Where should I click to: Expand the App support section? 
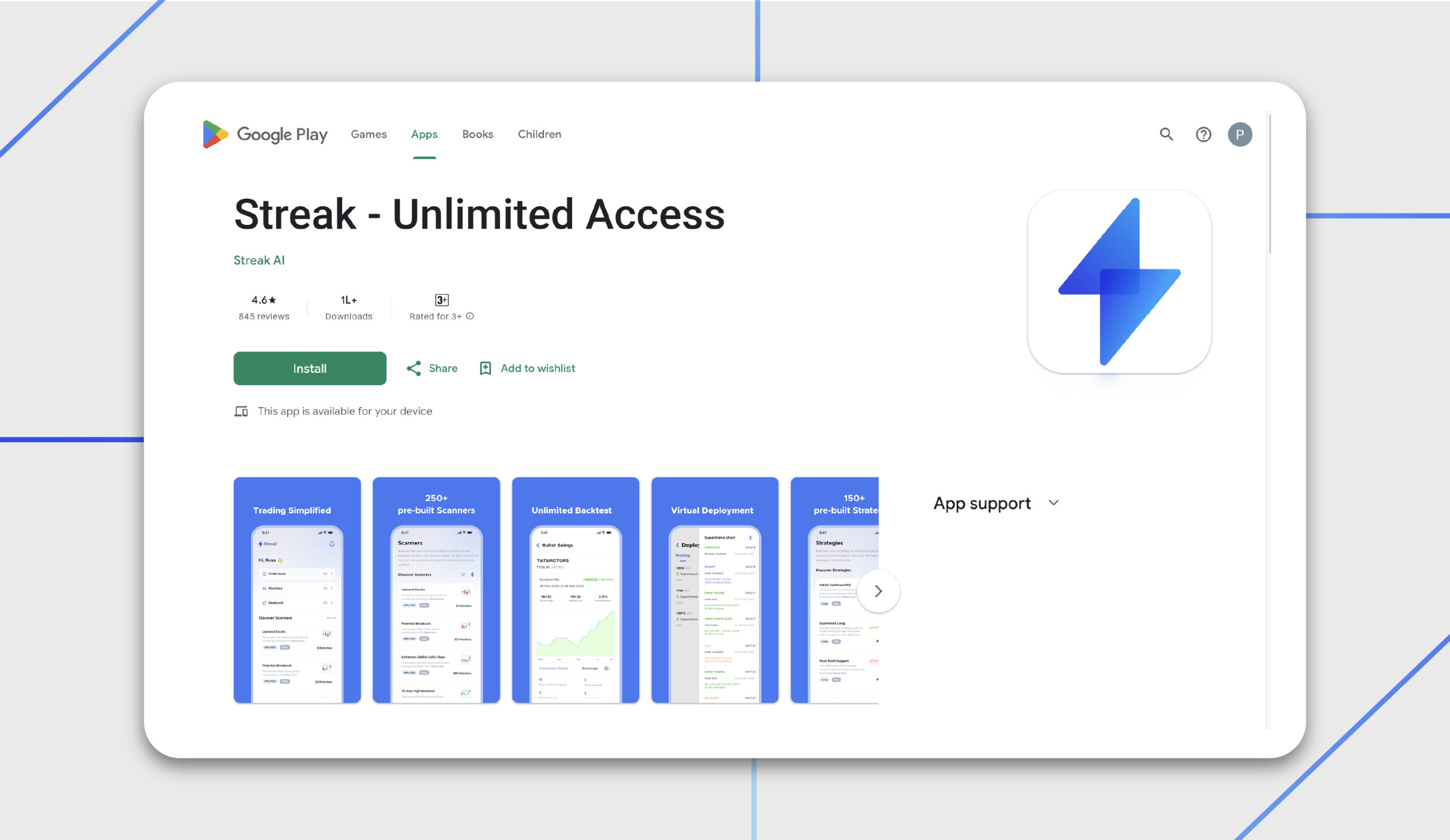click(1054, 503)
